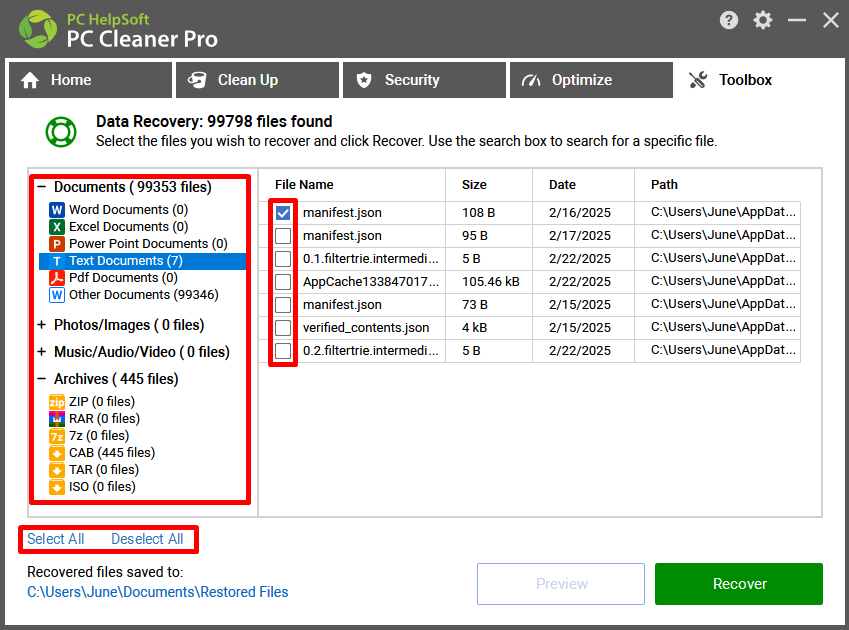849x630 pixels.
Task: Sort by Date column header
Action: click(562, 185)
